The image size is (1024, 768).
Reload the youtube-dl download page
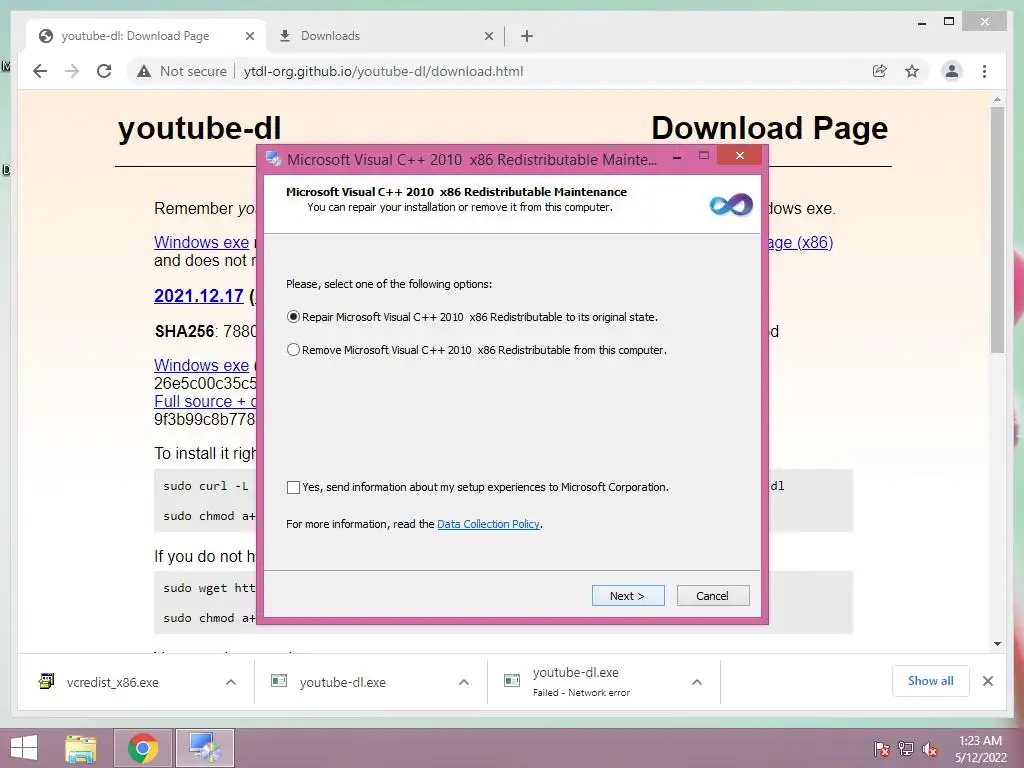pos(104,71)
